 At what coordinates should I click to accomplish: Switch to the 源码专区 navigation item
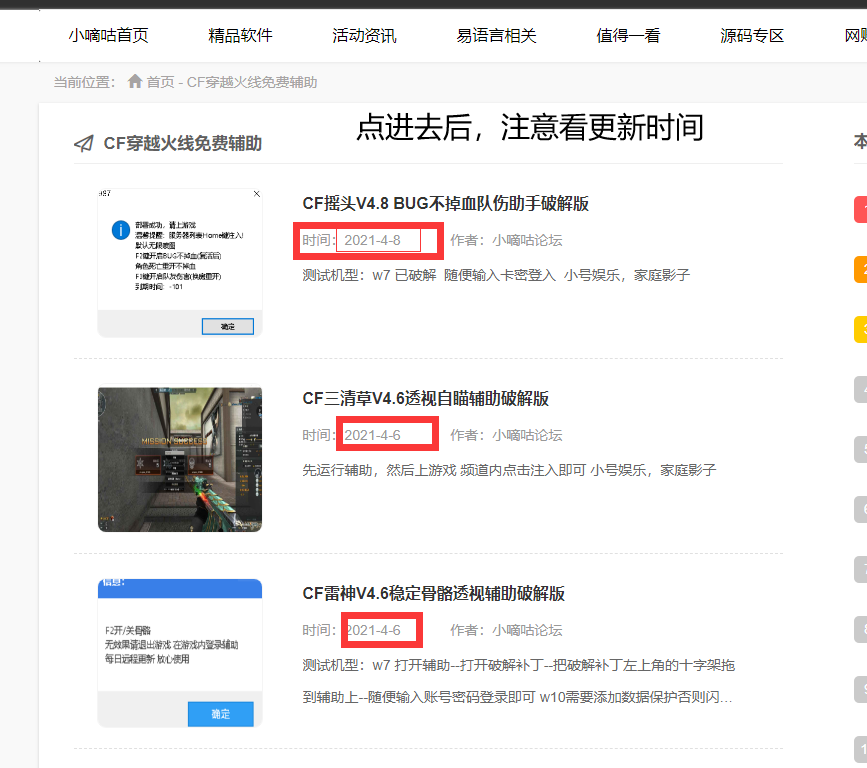[x=752, y=36]
